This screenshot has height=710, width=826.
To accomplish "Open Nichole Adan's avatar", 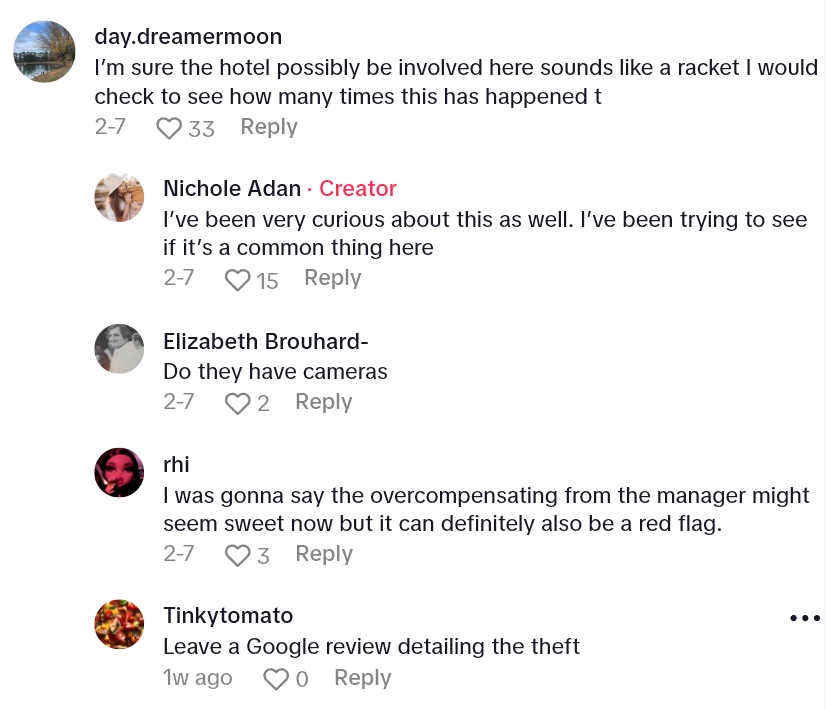I will (x=119, y=197).
